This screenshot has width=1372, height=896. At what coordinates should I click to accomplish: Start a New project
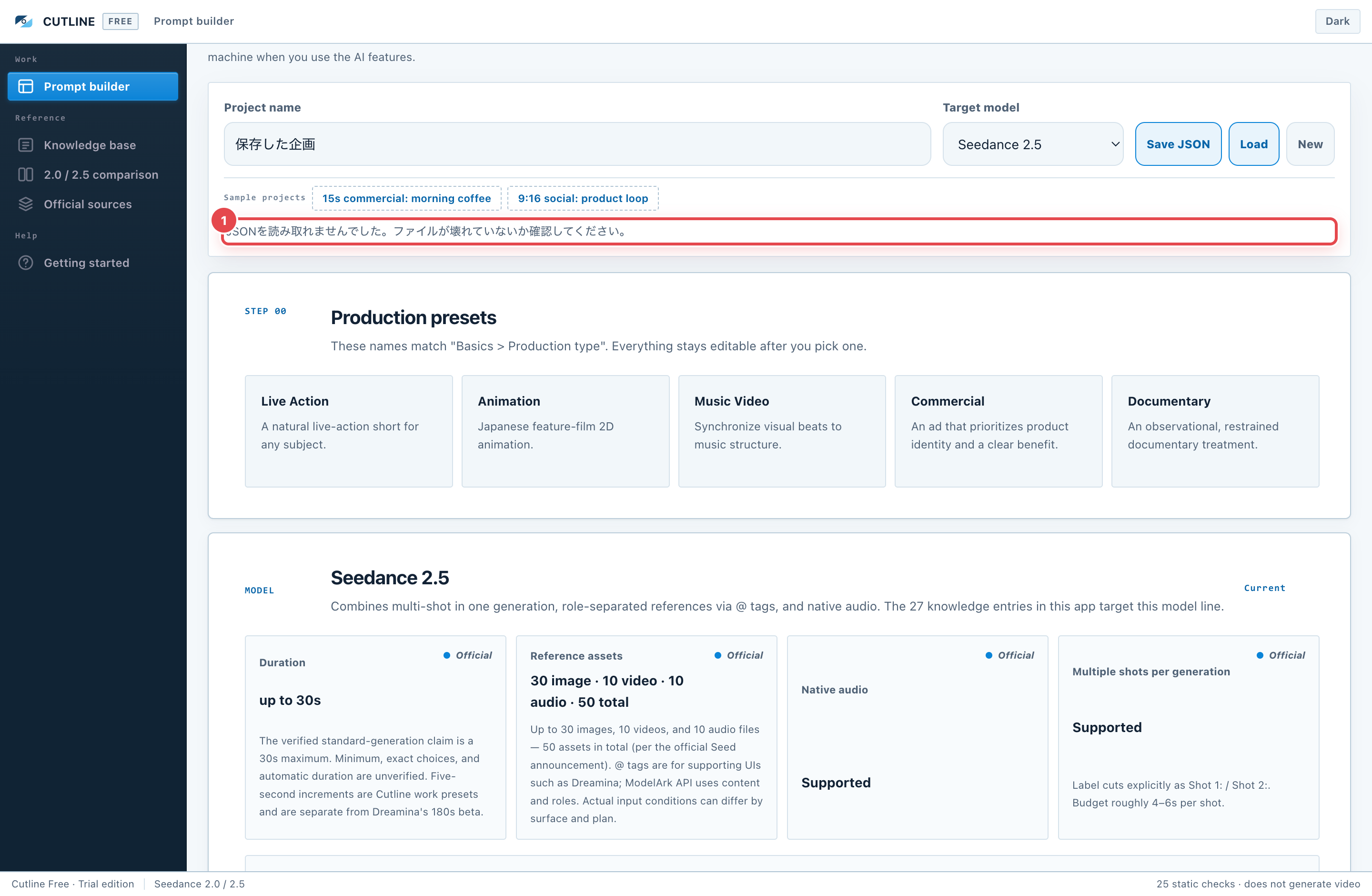(x=1310, y=144)
